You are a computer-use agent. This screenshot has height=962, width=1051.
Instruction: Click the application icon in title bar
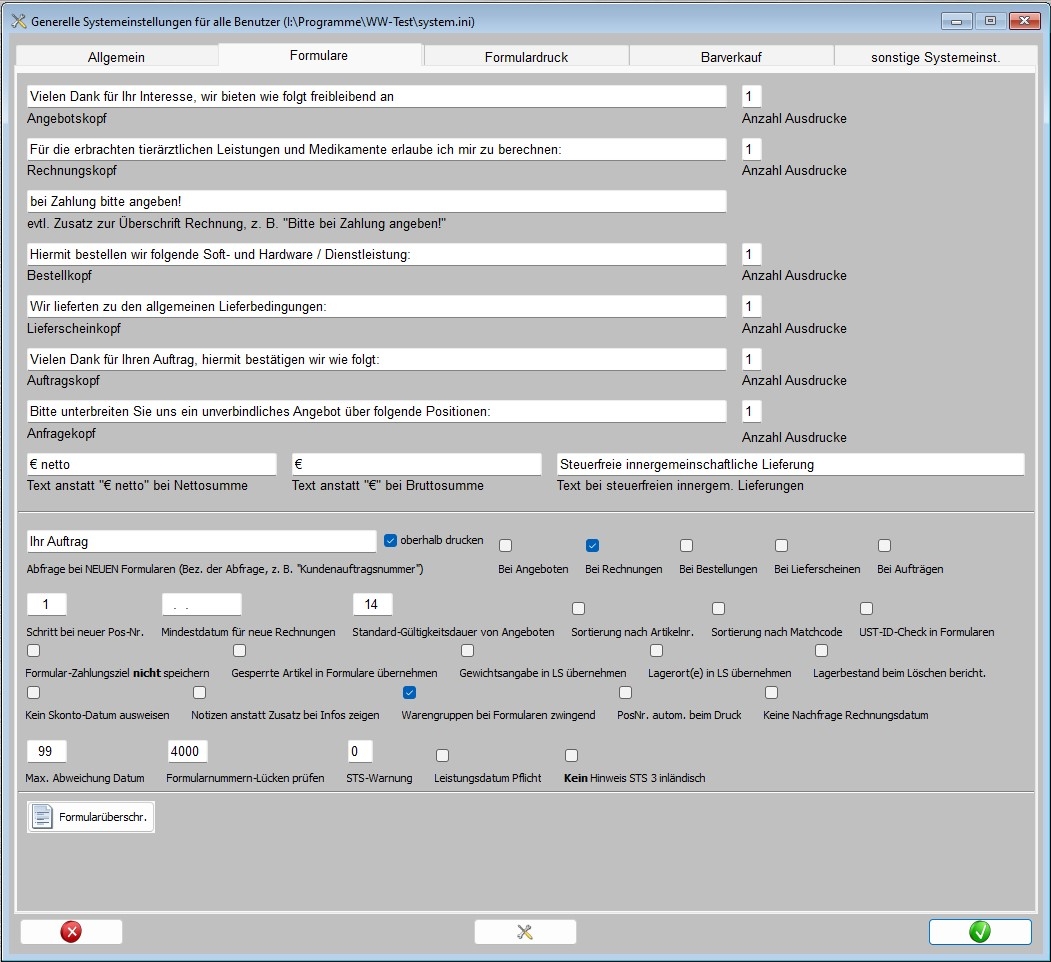coord(19,21)
